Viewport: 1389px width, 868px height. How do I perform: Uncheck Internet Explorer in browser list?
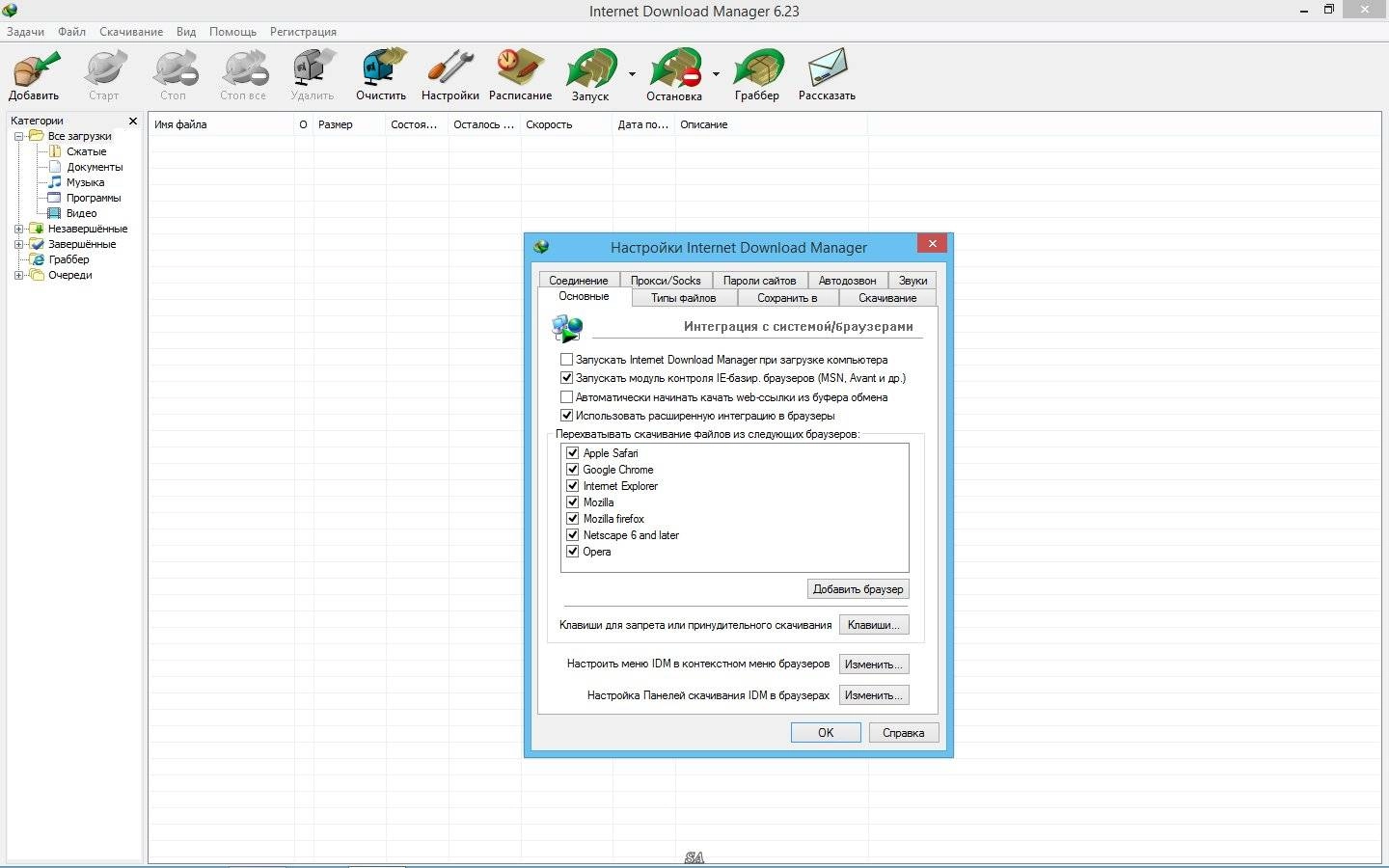(x=573, y=486)
